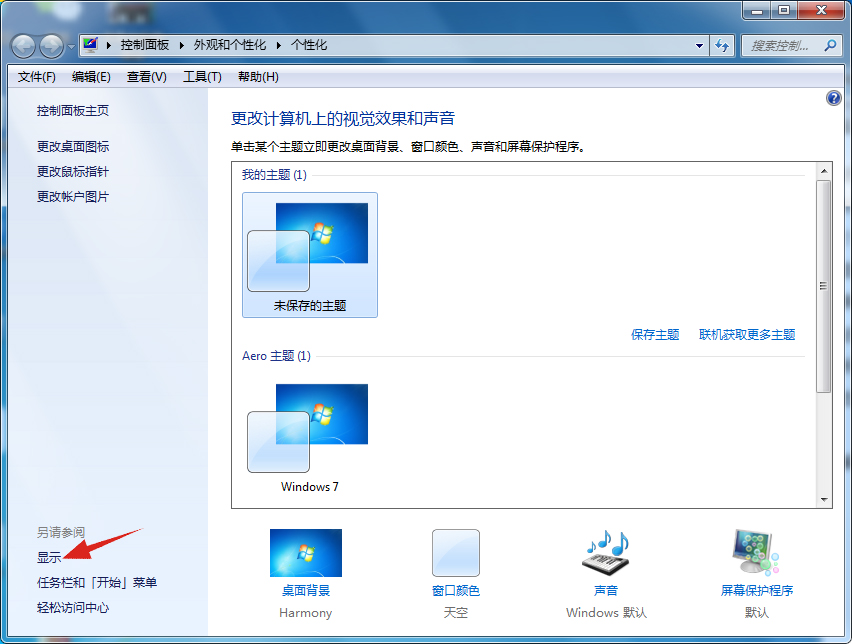The height and width of the screenshot is (644, 852).
Task: Open the 窗口颜色 text link
Action: tap(456, 591)
